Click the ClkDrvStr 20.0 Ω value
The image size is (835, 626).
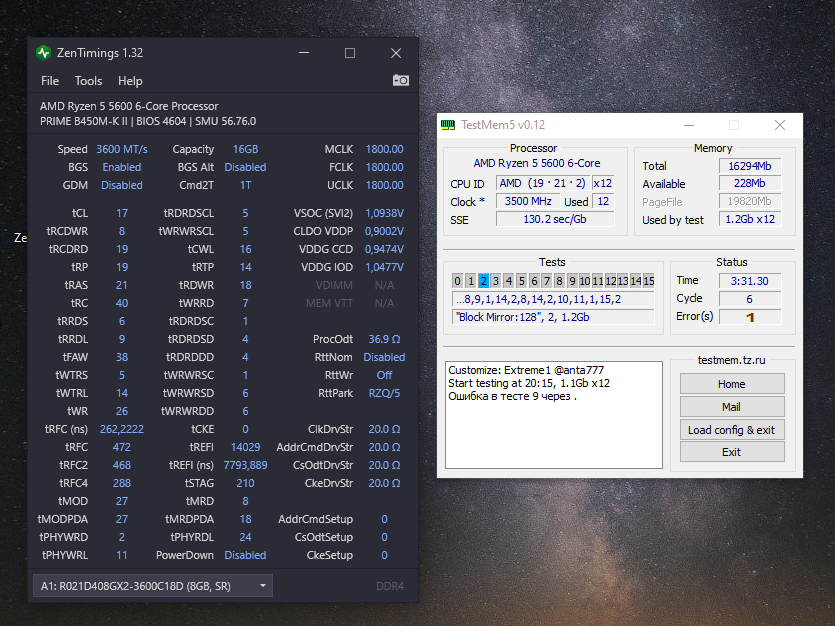pos(384,429)
